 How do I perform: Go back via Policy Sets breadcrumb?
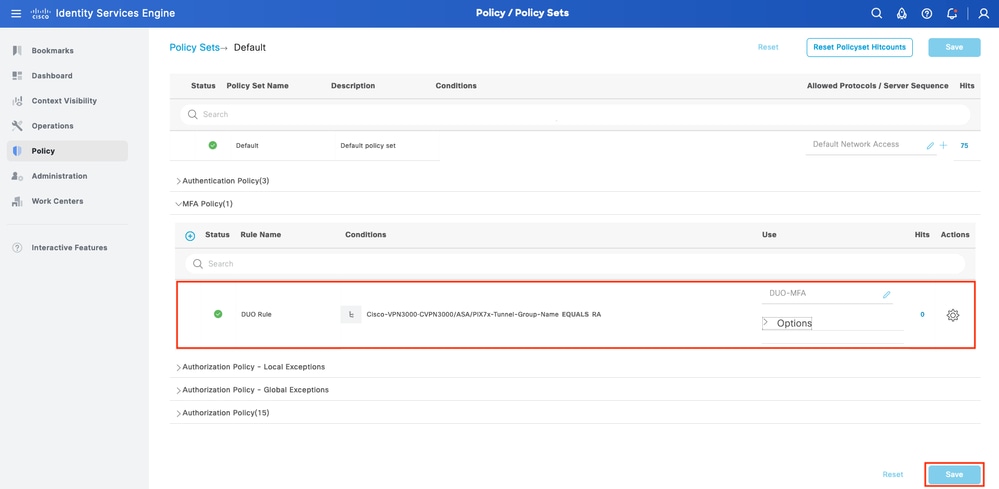[x=194, y=48]
